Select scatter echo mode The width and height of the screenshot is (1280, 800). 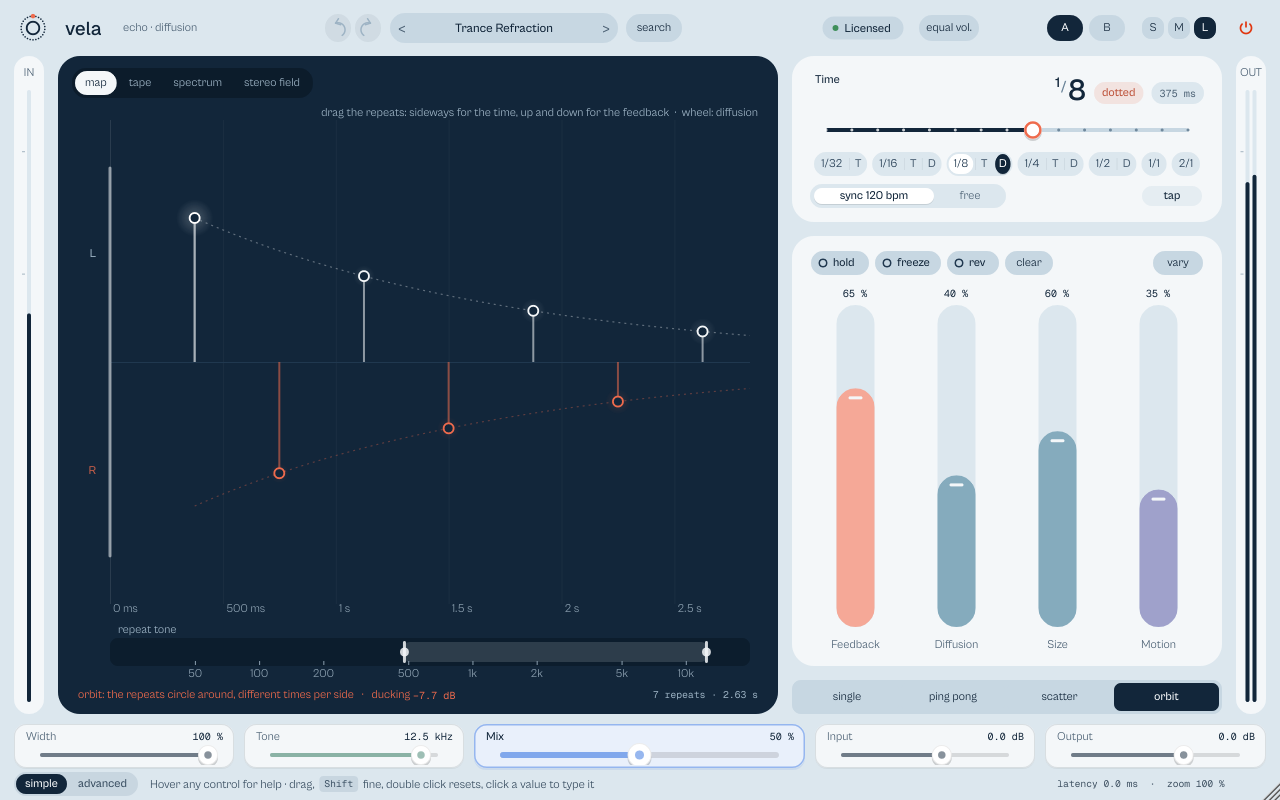pos(1059,697)
